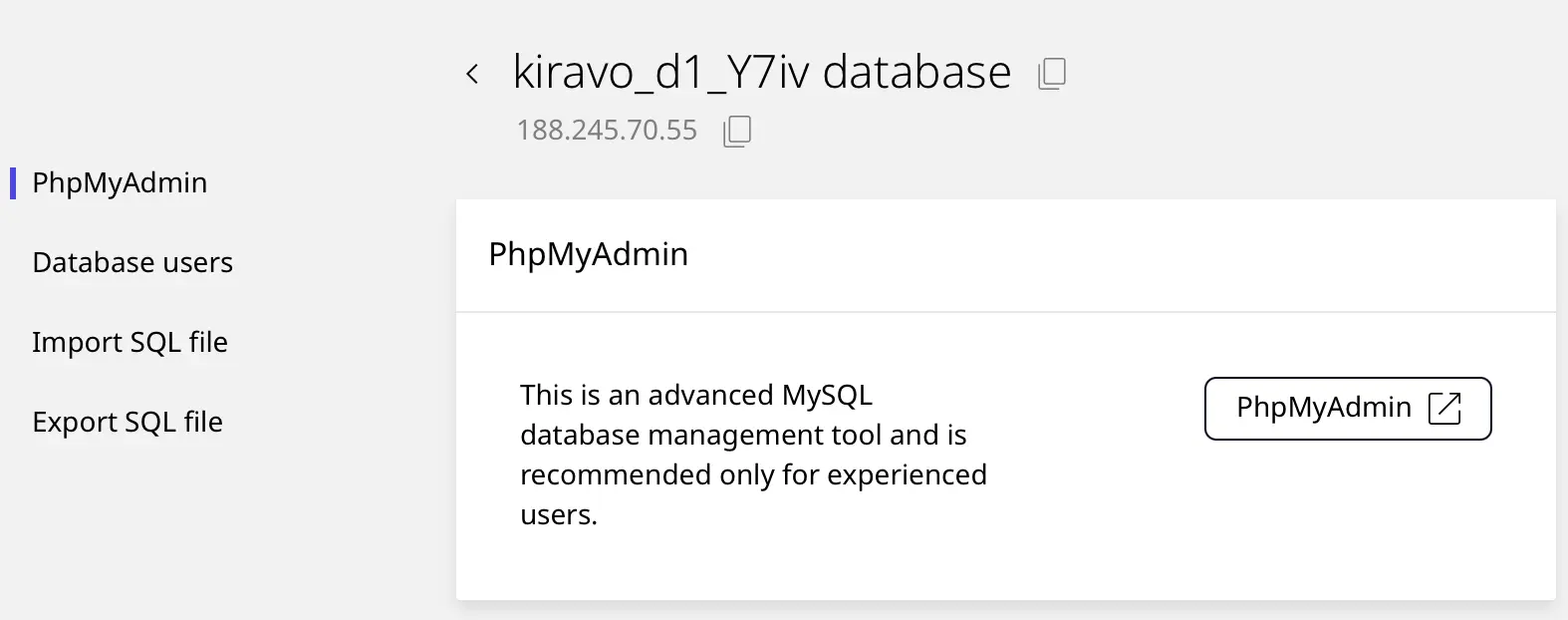
Task: Click the purple active indicator beside PhpMyAdmin
Action: [13, 182]
